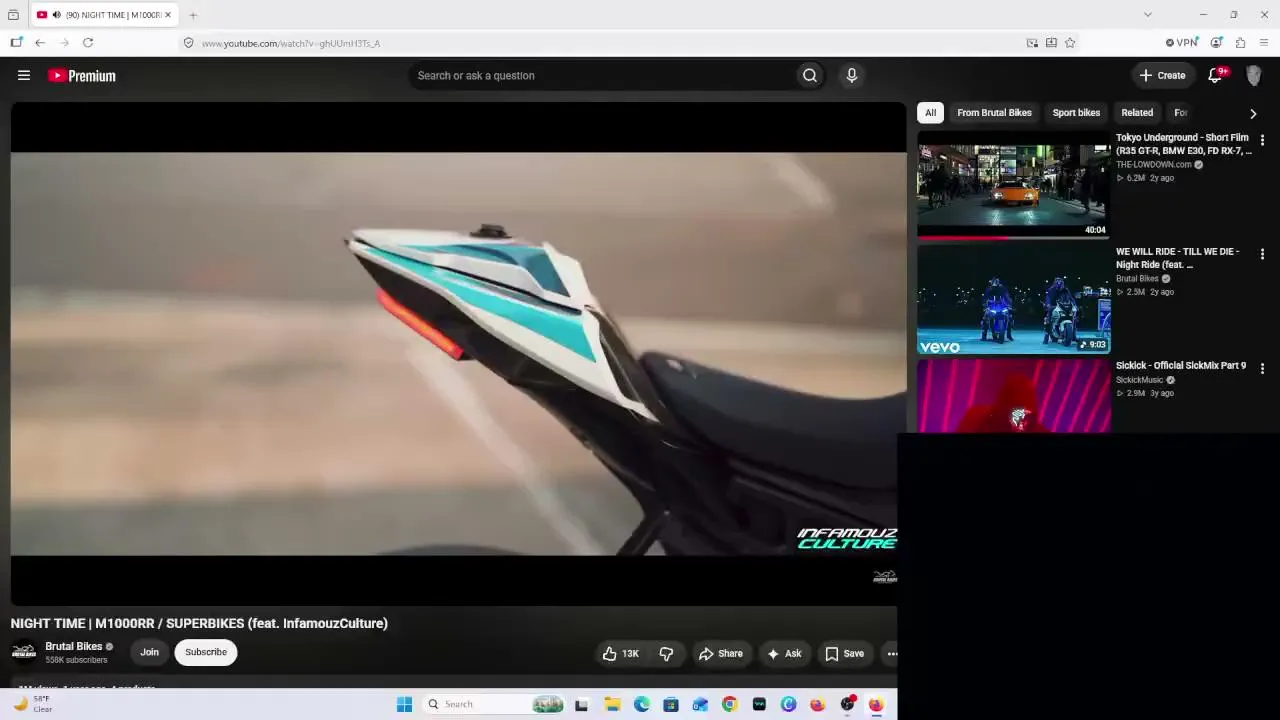Viewport: 1280px width, 720px height.
Task: Click the Create button
Action: point(1162,75)
